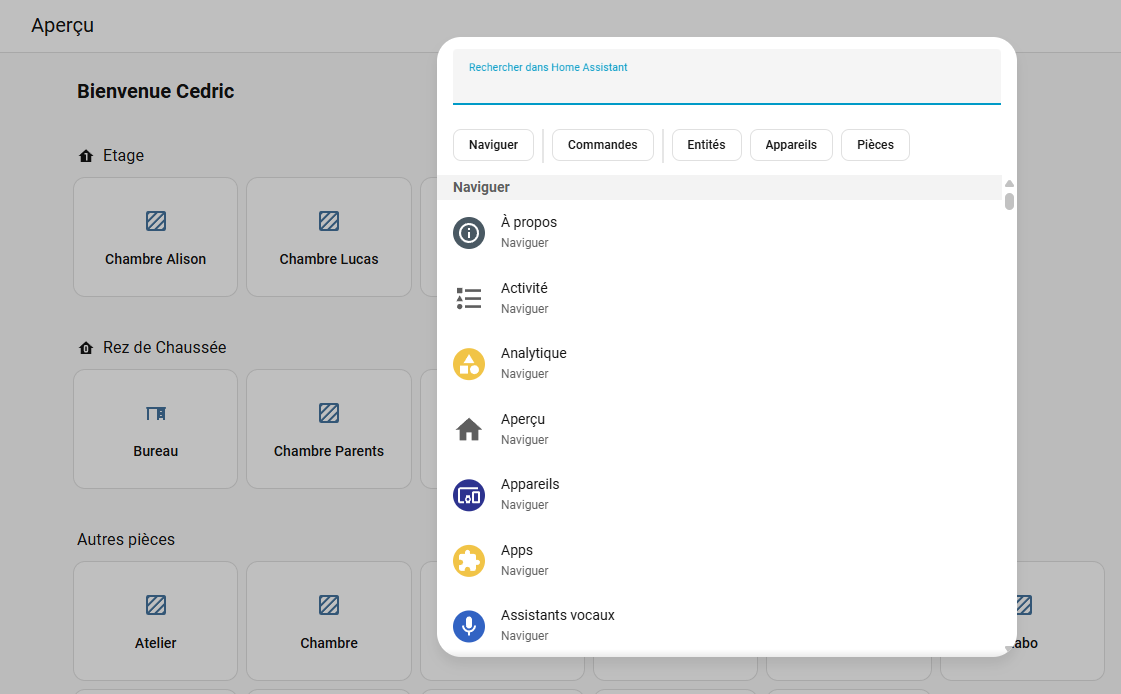Select the Assistants vocaux microphone icon
The image size is (1121, 694).
pos(468,626)
